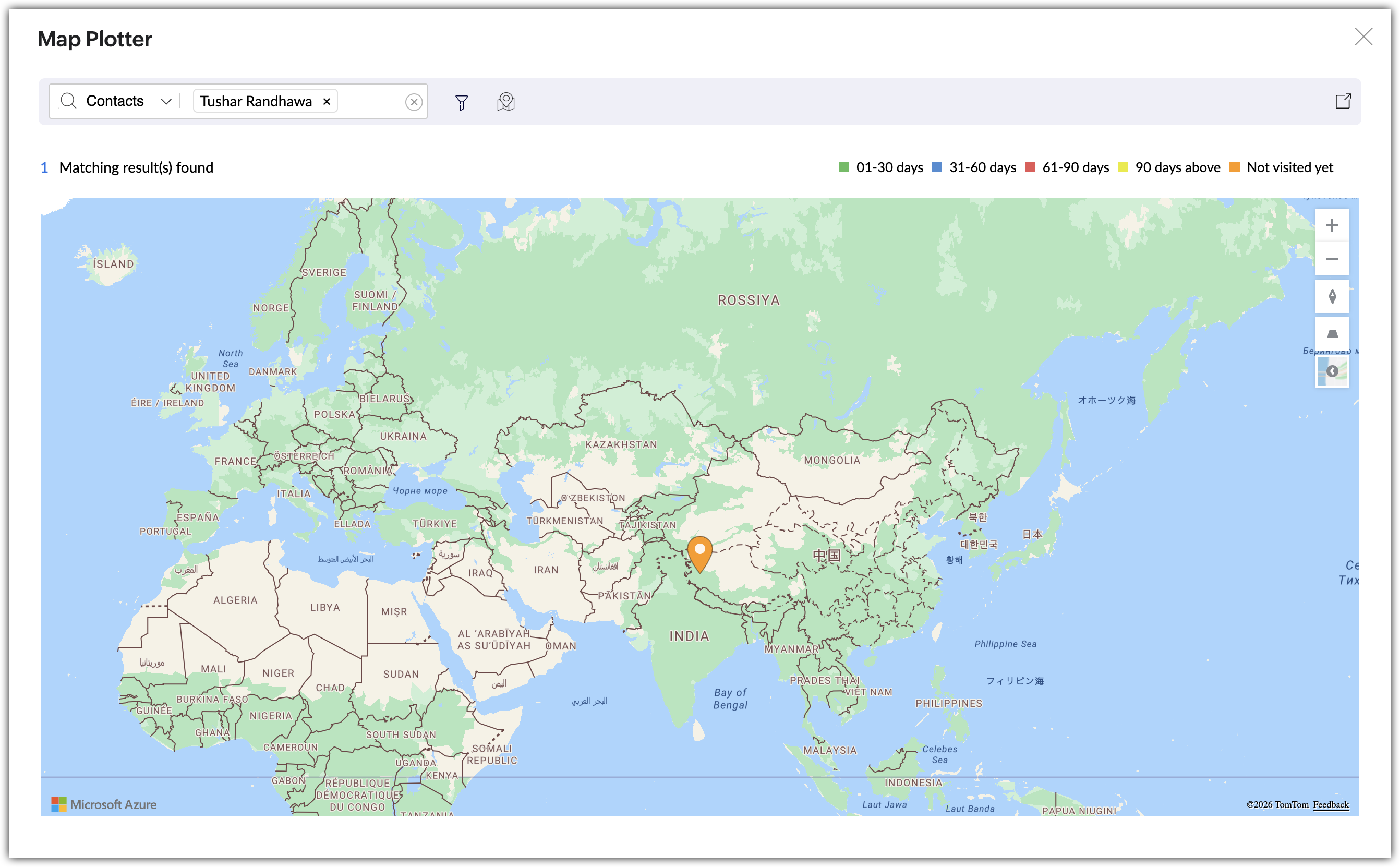Viewport: 1400px width, 867px height.
Task: Open the TomTom Feedback link
Action: point(1331,804)
